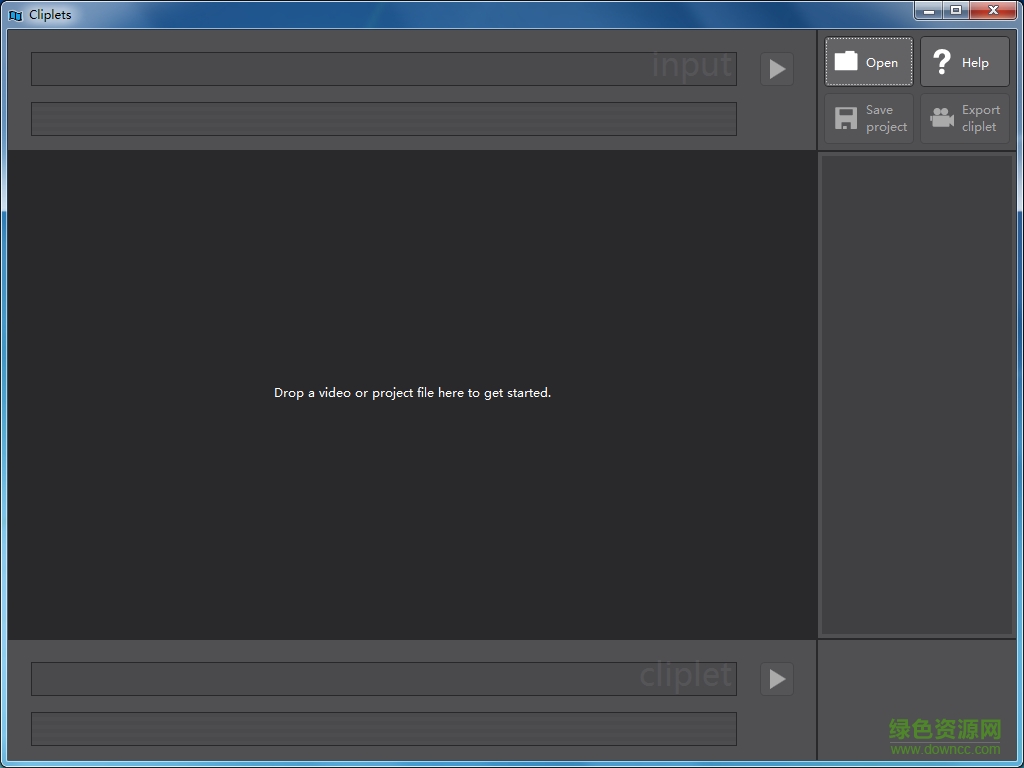Click the Save project button
Screen dimensions: 1024x768
click(x=869, y=118)
